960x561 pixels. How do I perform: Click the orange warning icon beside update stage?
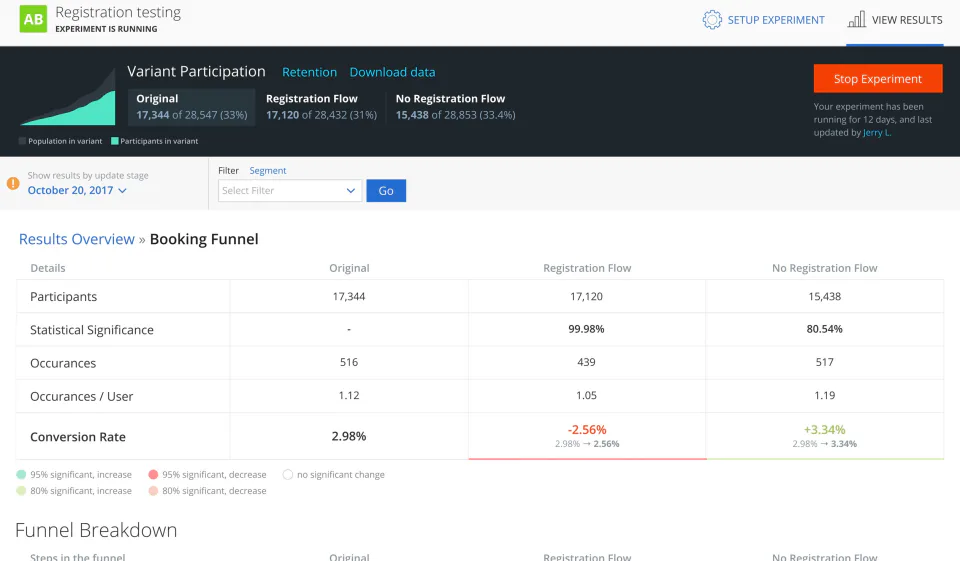[x=13, y=183]
